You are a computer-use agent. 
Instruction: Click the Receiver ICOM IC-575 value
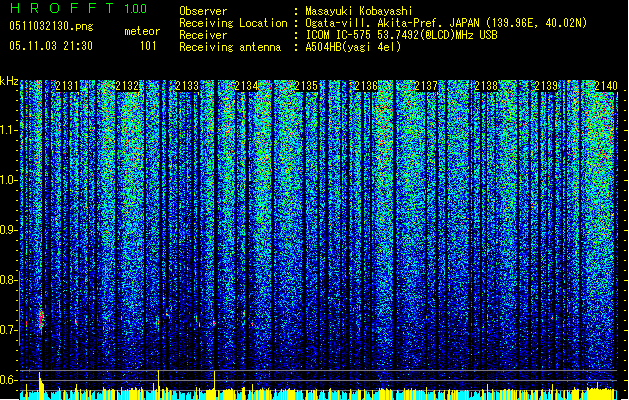coord(401,35)
